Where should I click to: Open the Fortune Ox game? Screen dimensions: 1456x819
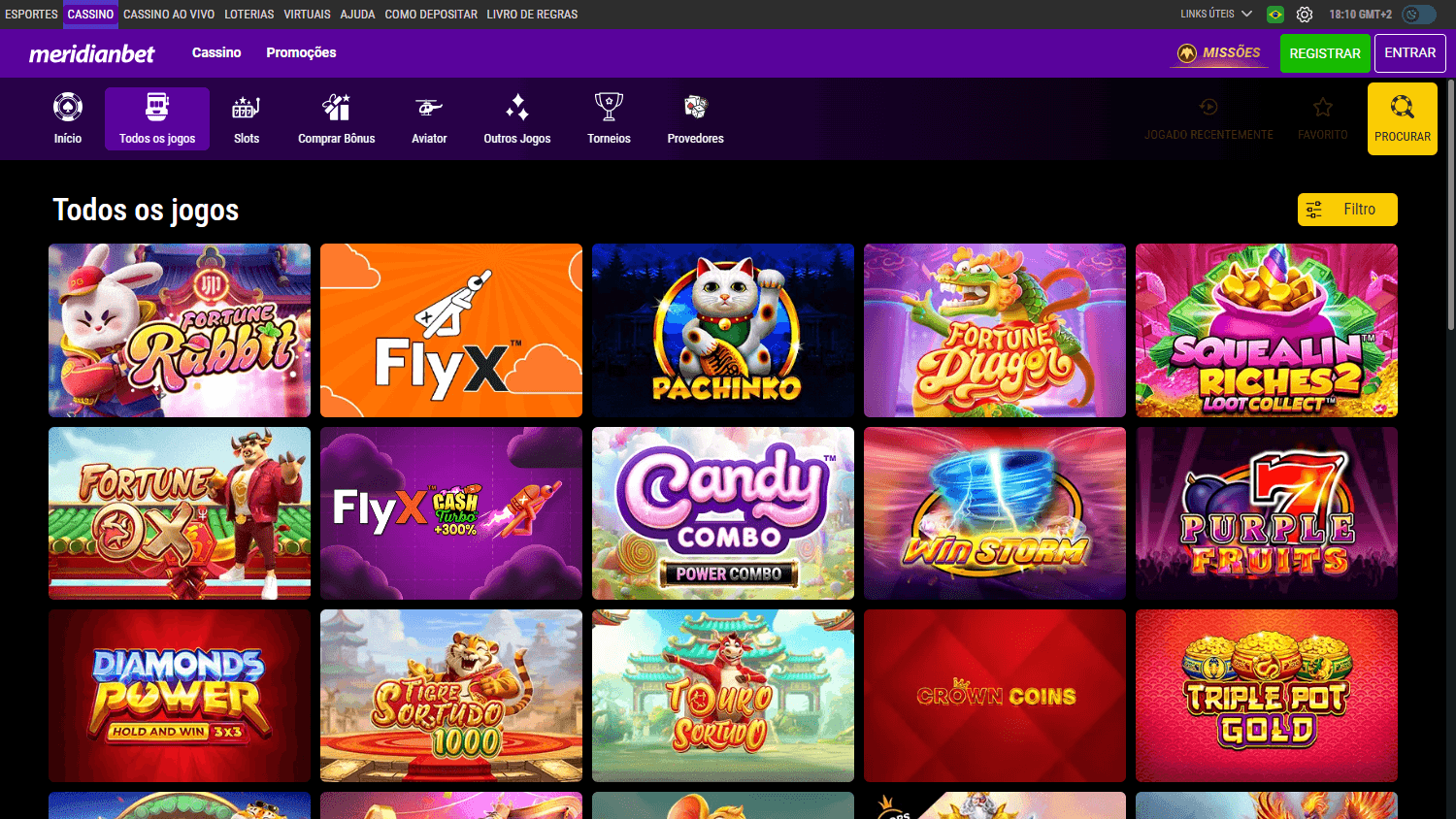180,513
